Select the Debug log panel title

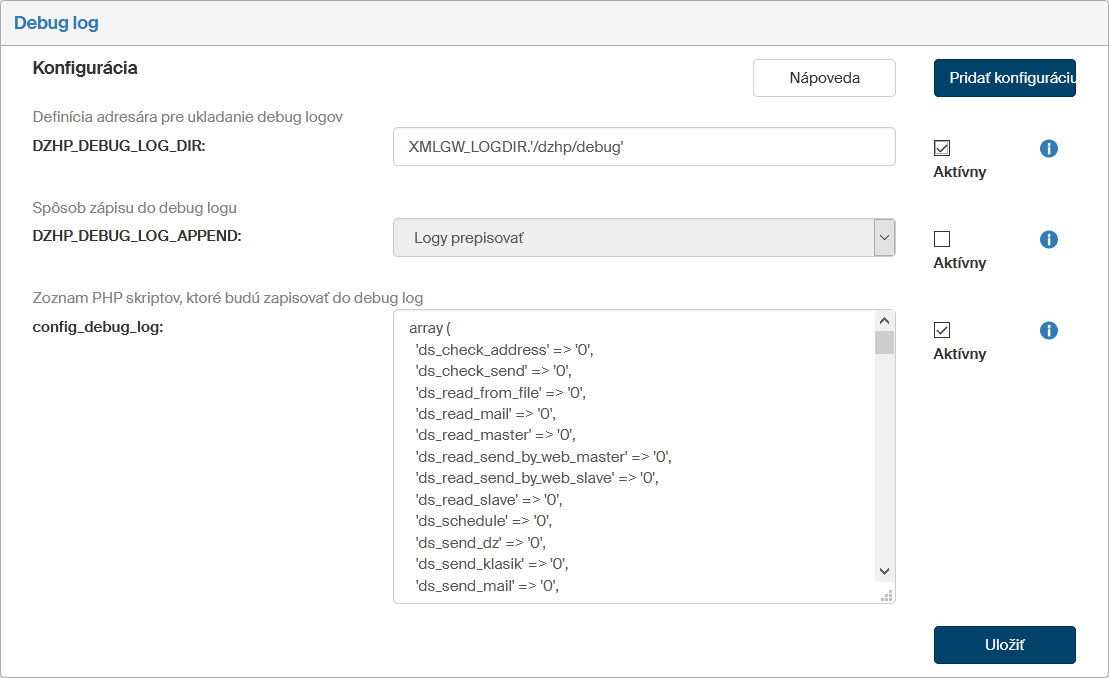pyautogui.click(x=56, y=22)
